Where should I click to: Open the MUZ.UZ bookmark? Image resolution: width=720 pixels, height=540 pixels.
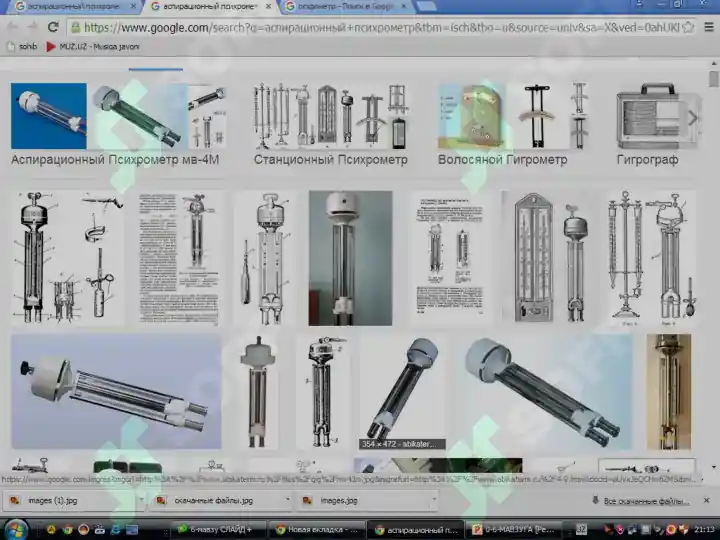[93, 46]
